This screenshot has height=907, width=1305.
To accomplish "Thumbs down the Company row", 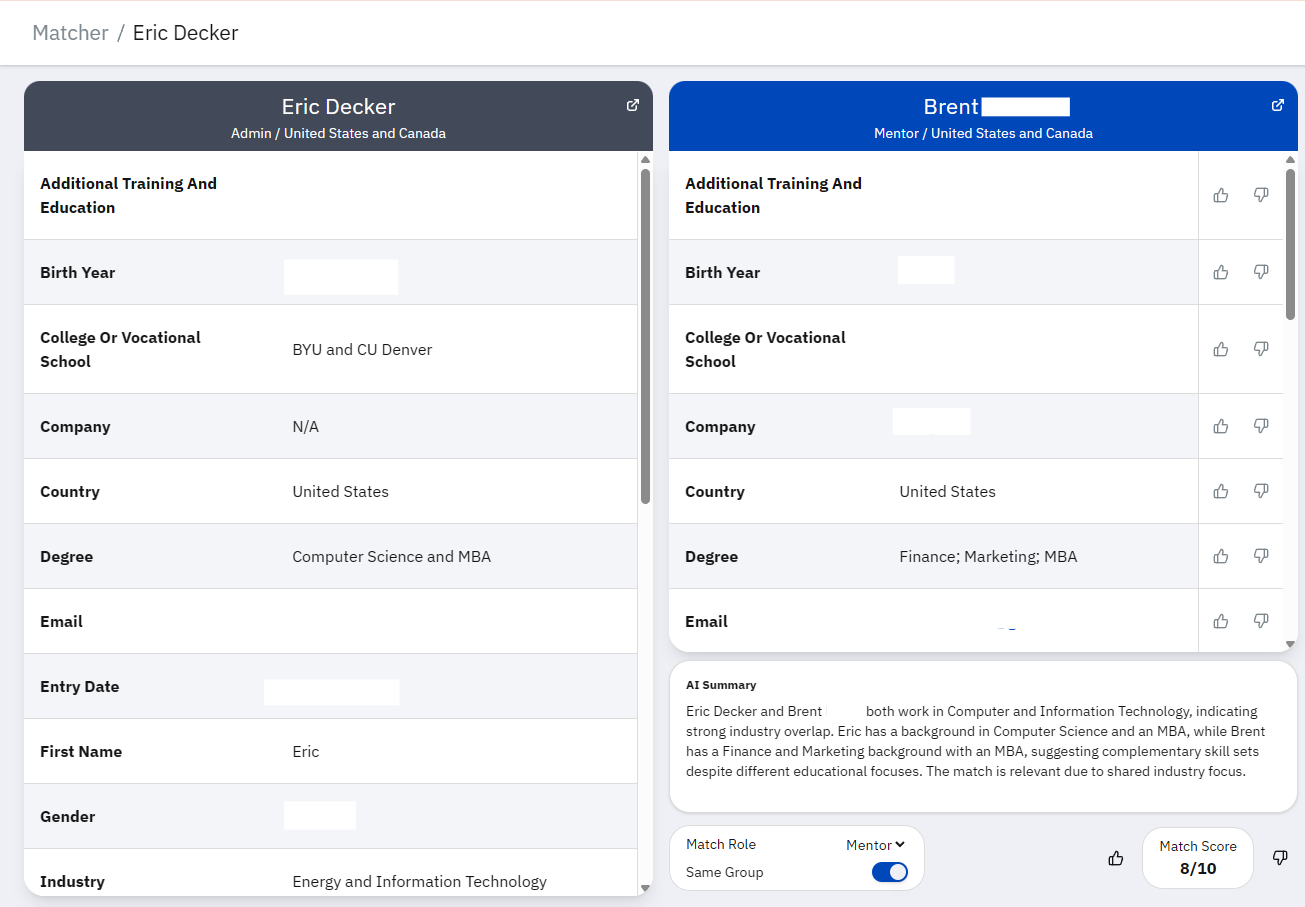I will 1261,426.
